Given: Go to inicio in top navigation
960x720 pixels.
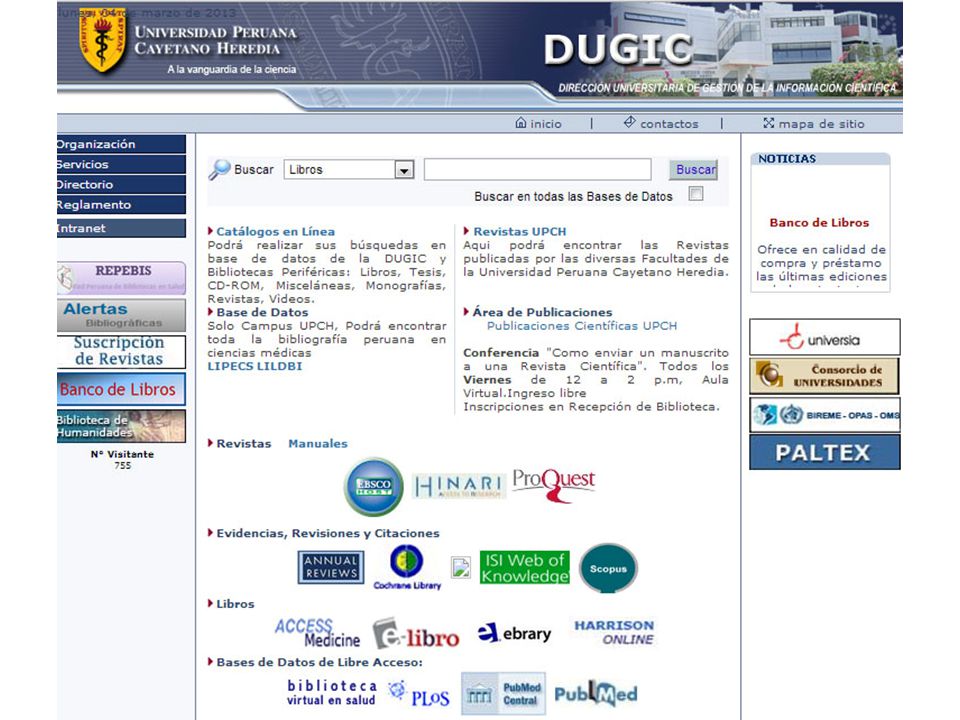Looking at the screenshot, I should [x=538, y=124].
